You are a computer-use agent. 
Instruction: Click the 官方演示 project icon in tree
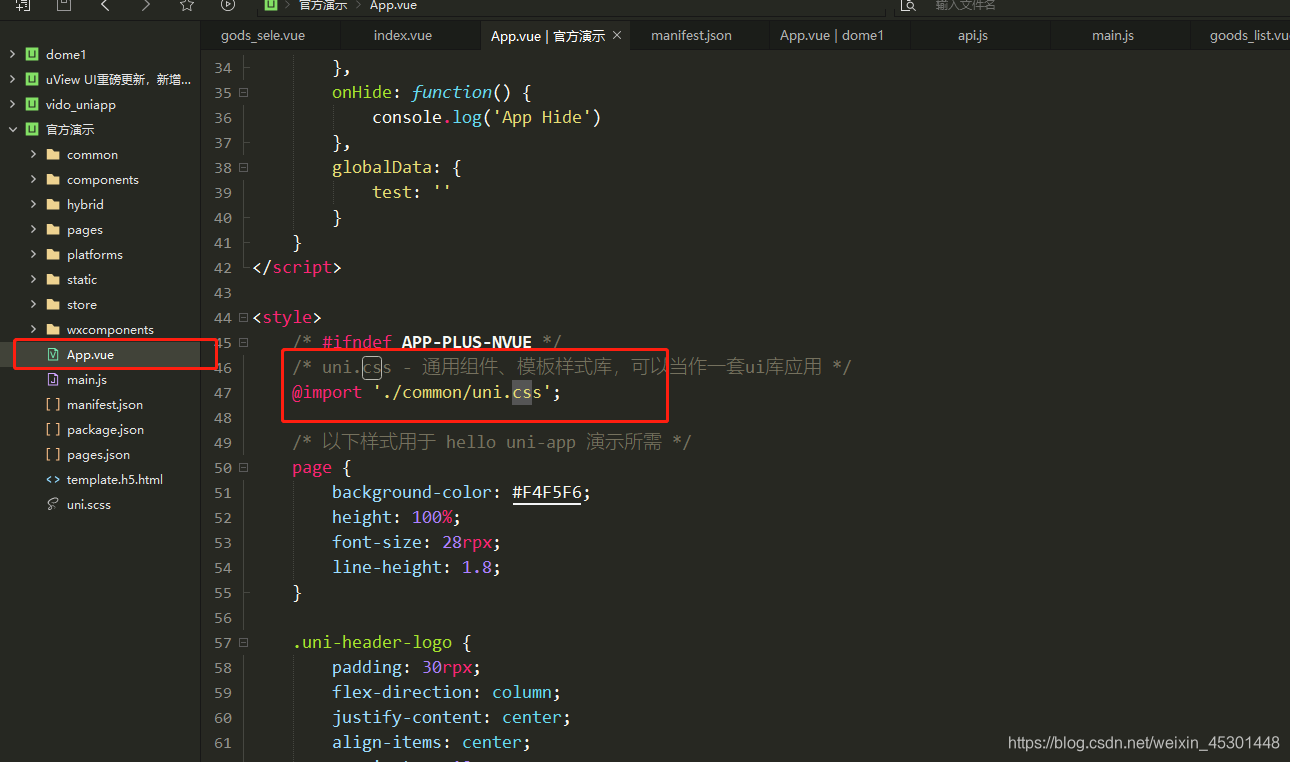click(33, 129)
